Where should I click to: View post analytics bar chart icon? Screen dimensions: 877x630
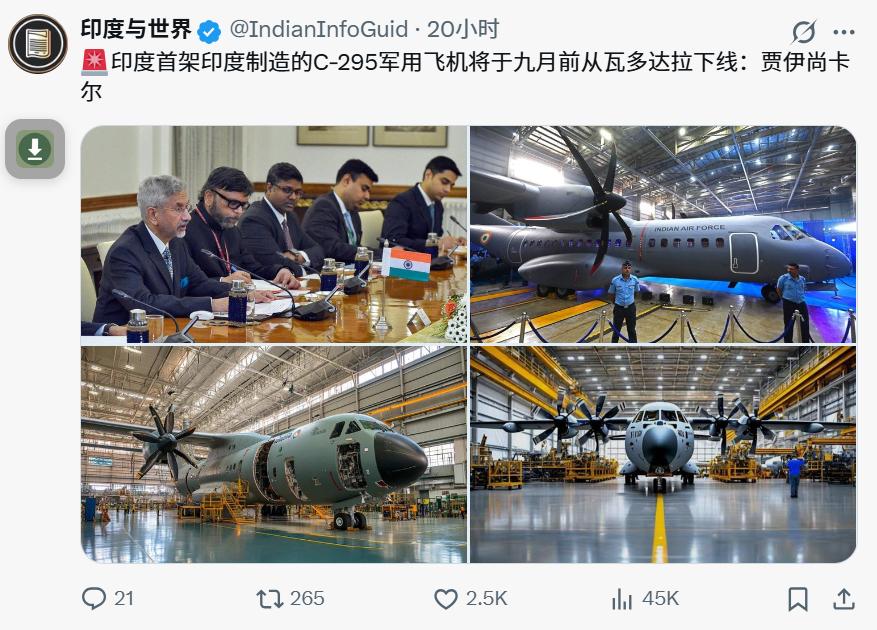point(622,599)
